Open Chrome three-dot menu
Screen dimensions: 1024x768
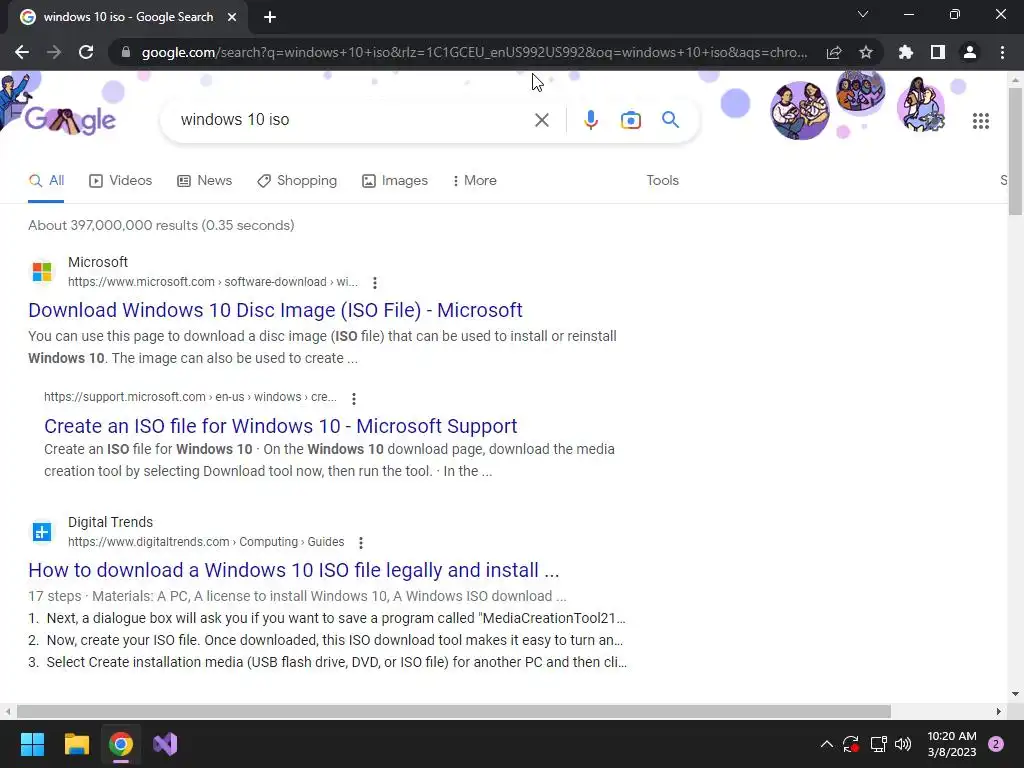tap(1002, 52)
